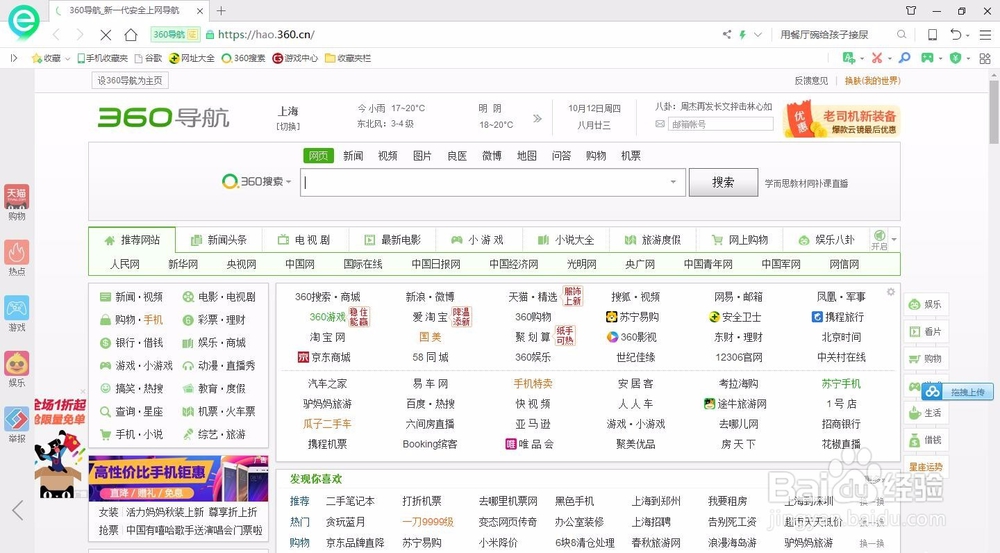The width and height of the screenshot is (1000, 553).
Task: Click the 购物 right sidebar shortcut
Action: coord(926,358)
